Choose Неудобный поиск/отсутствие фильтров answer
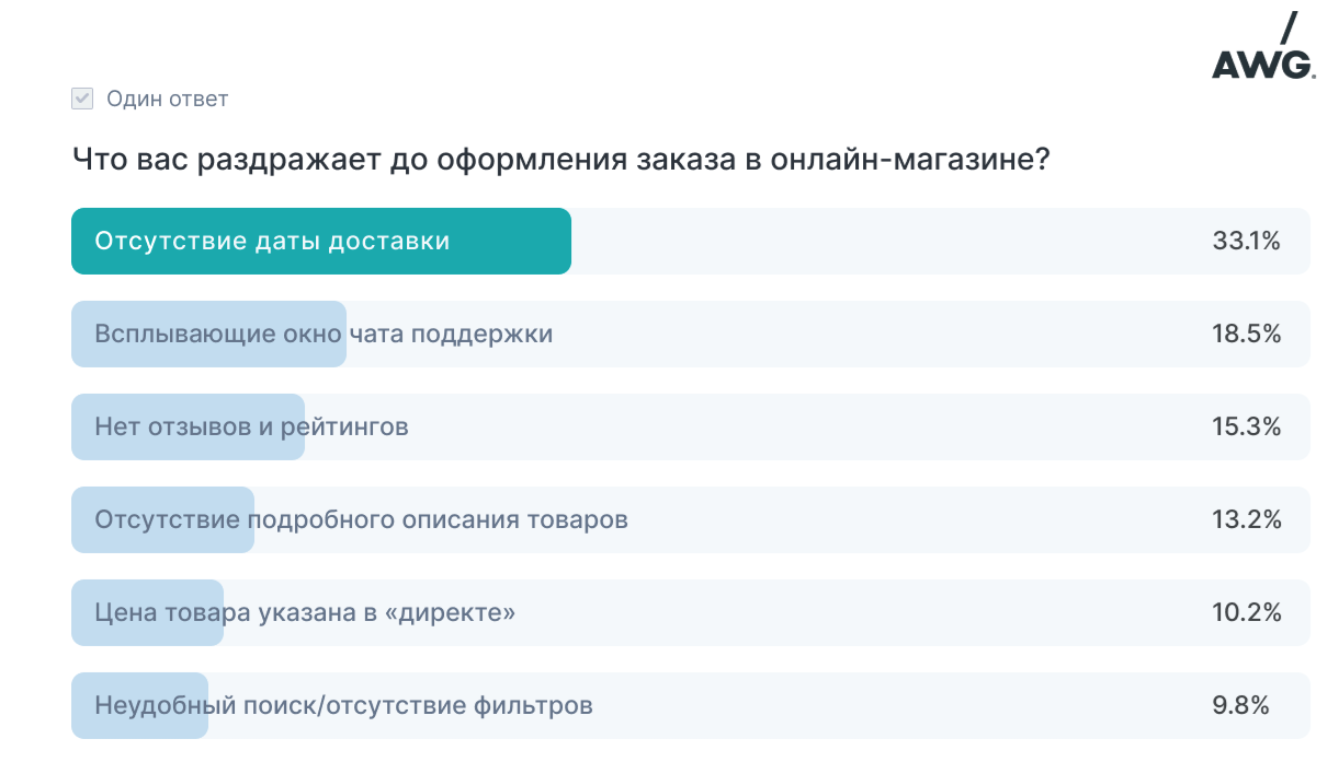1332x778 pixels. point(690,706)
